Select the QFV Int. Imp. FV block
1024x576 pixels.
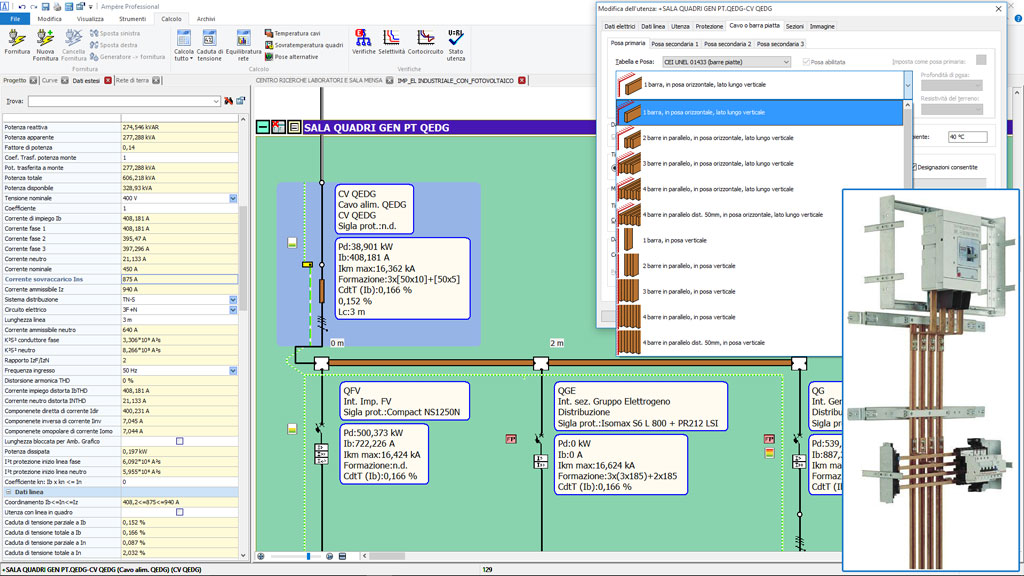406,402
